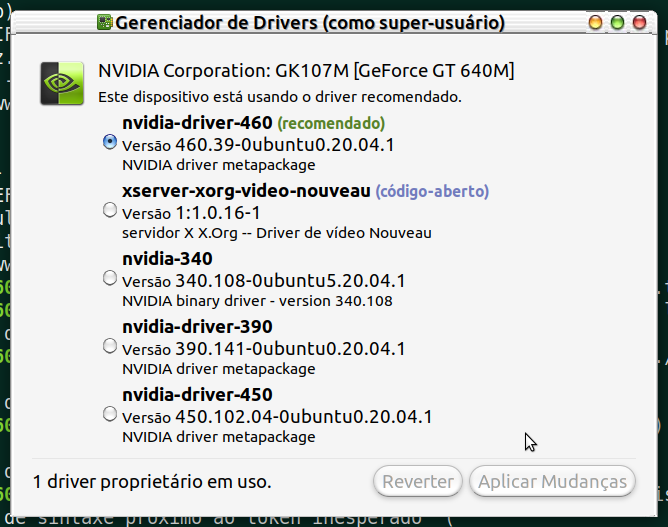Screen dimensions: 668x527
Task: Click the window title 'Gerenciador de Drivers (como super-usuário)'
Action: (310, 23)
